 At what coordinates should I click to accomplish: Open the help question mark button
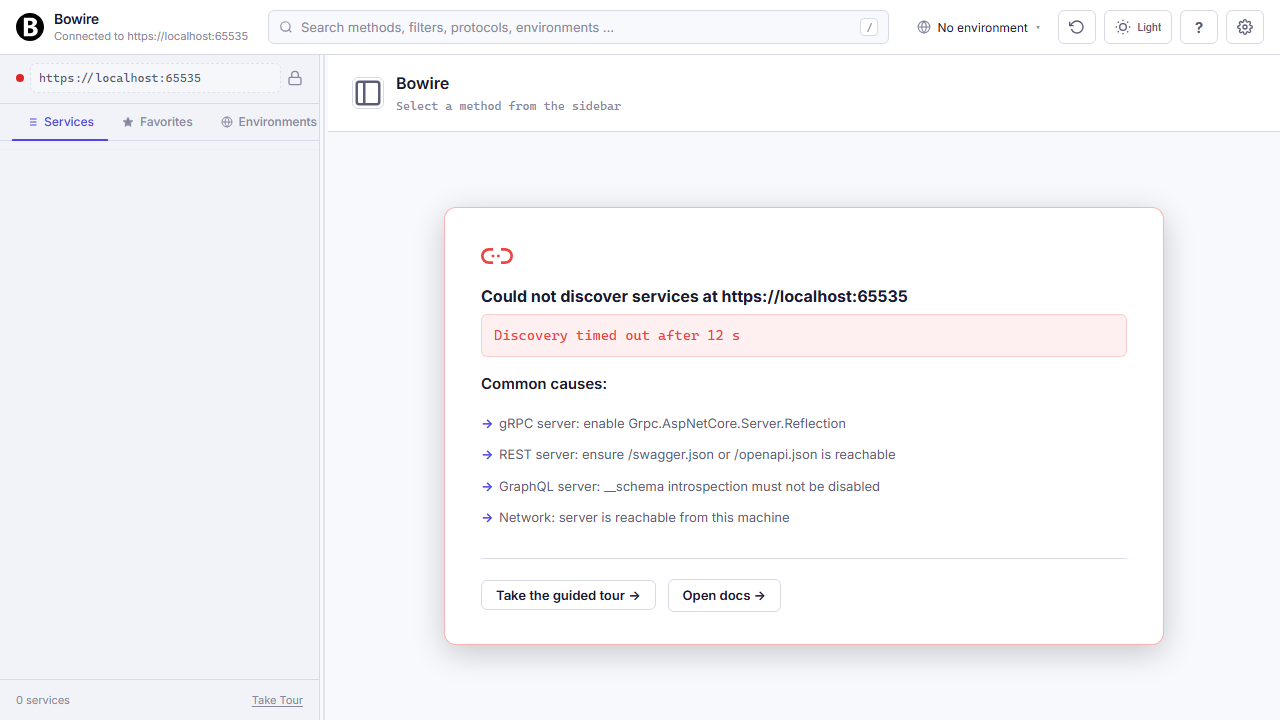[1198, 27]
